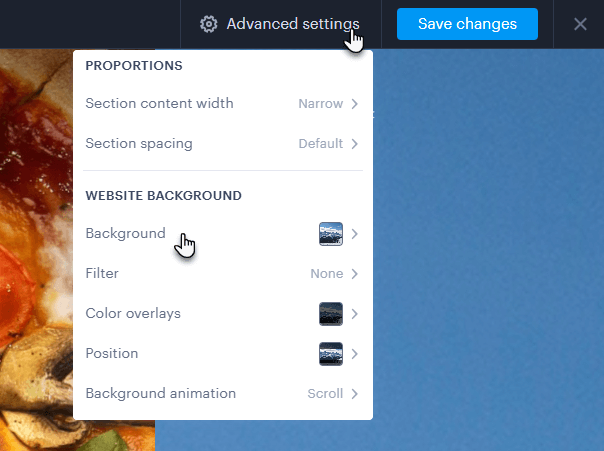The image size is (604, 451).
Task: Click the Position preview thumbnail
Action: (x=331, y=354)
